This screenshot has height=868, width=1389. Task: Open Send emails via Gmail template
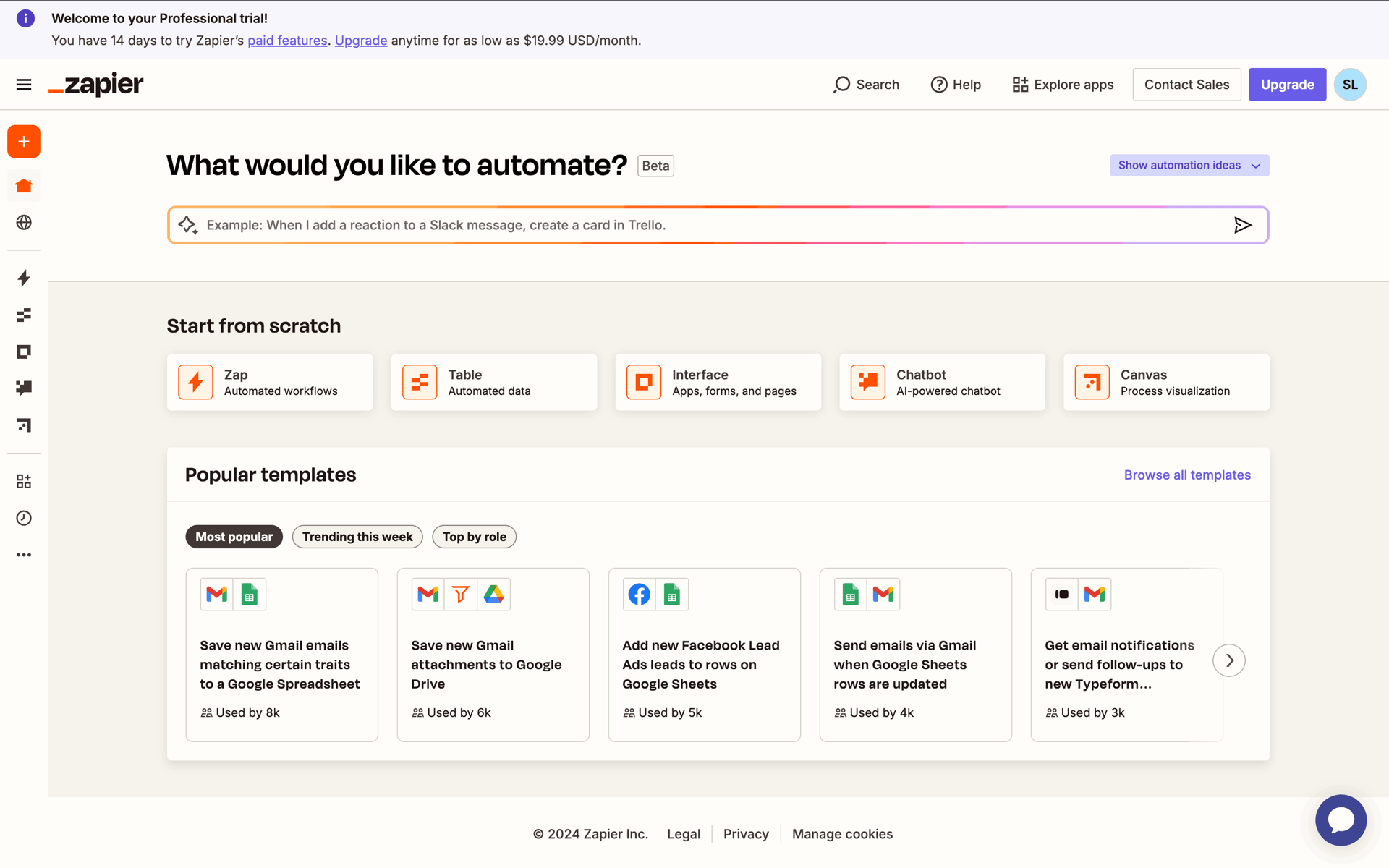point(916,655)
